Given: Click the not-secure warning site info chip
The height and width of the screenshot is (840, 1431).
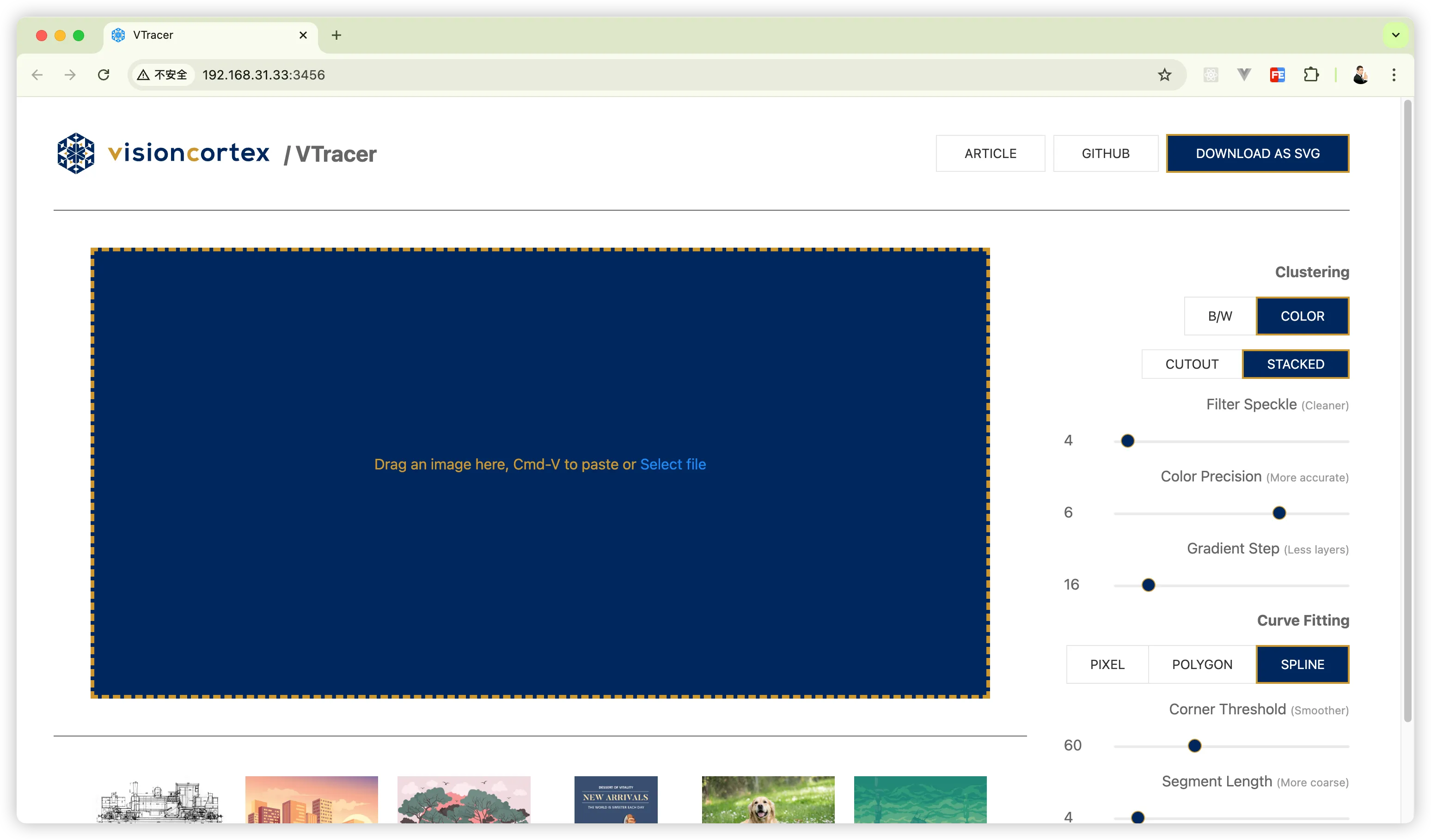Looking at the screenshot, I should (162, 75).
